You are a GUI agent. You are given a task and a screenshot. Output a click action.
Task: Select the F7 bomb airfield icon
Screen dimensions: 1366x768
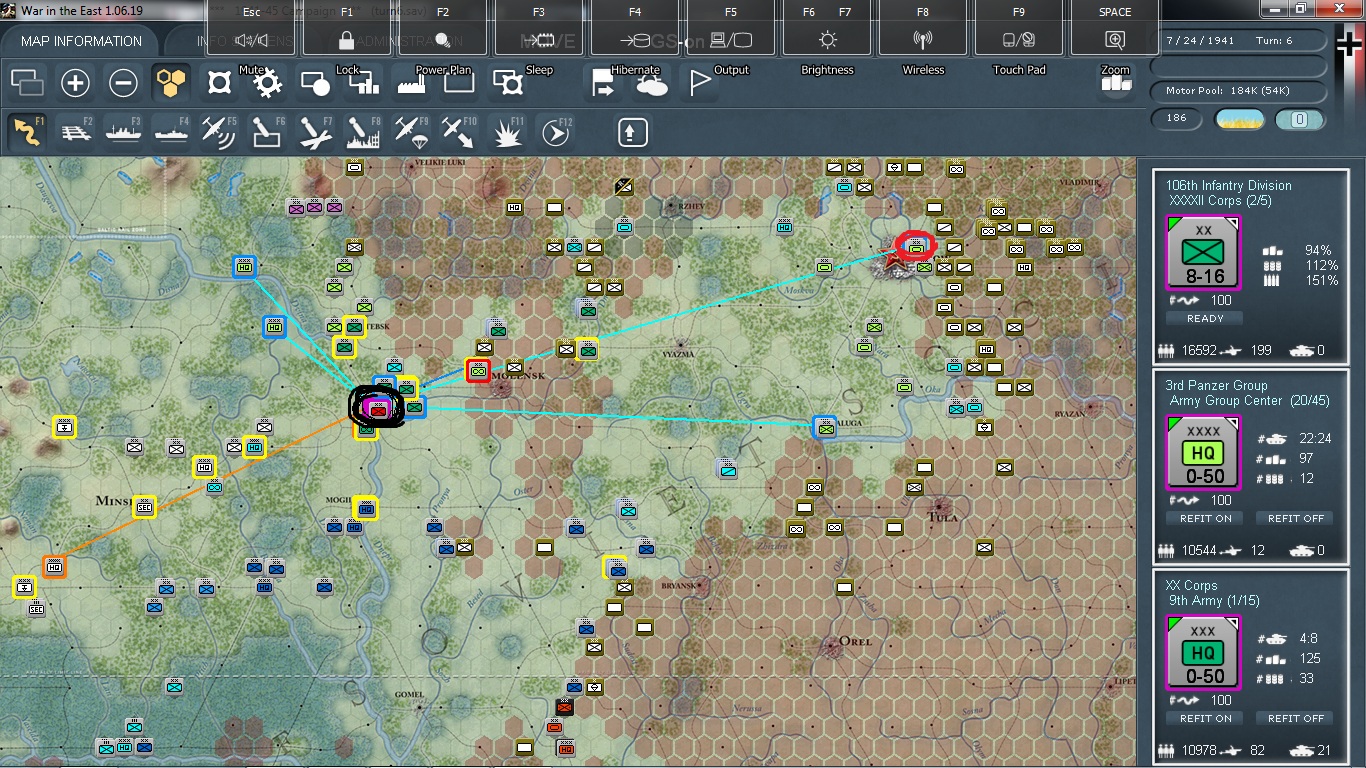click(x=315, y=132)
